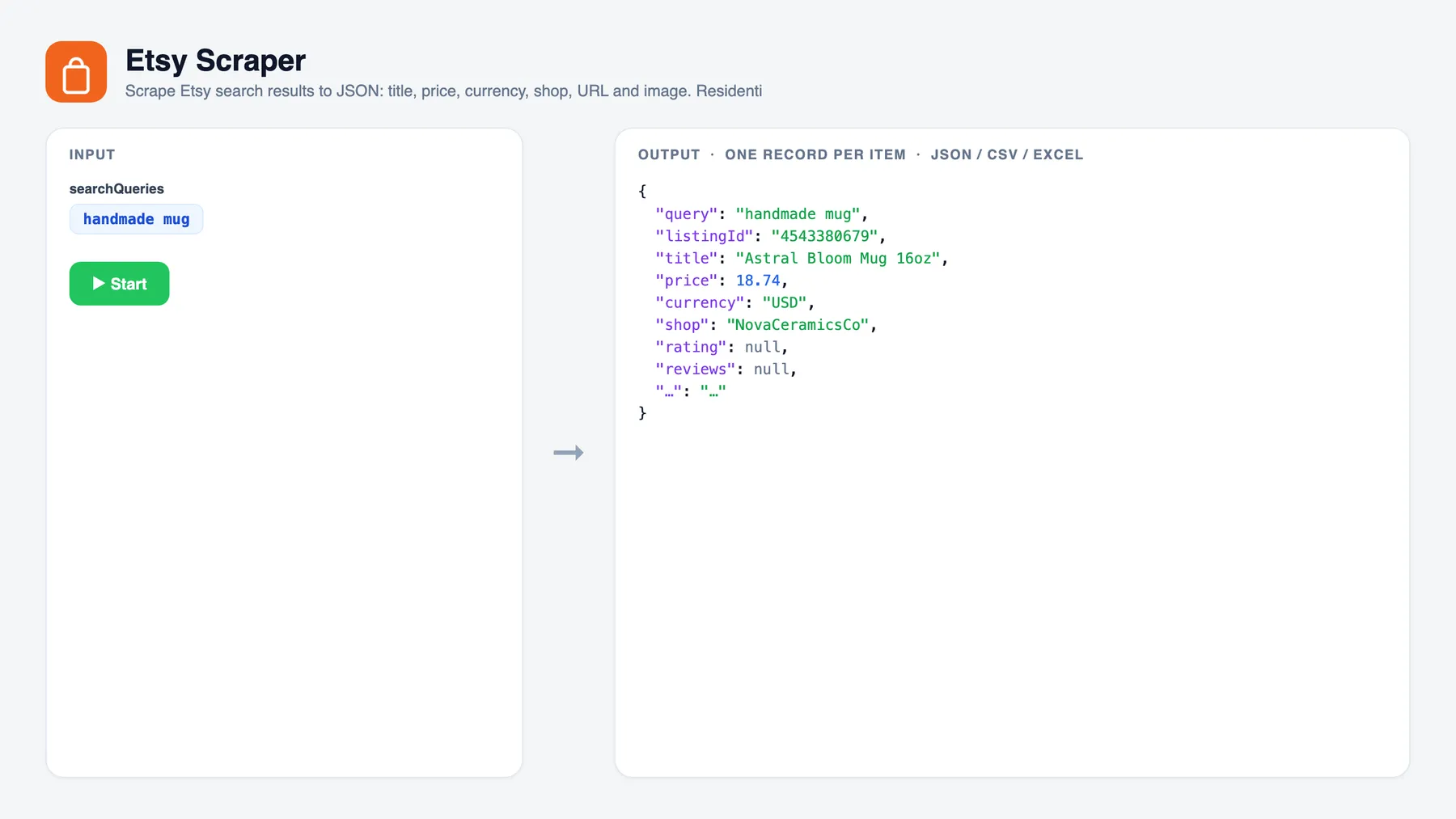Click the "reviews": null line
The height and width of the screenshot is (819, 1456).
click(x=726, y=369)
